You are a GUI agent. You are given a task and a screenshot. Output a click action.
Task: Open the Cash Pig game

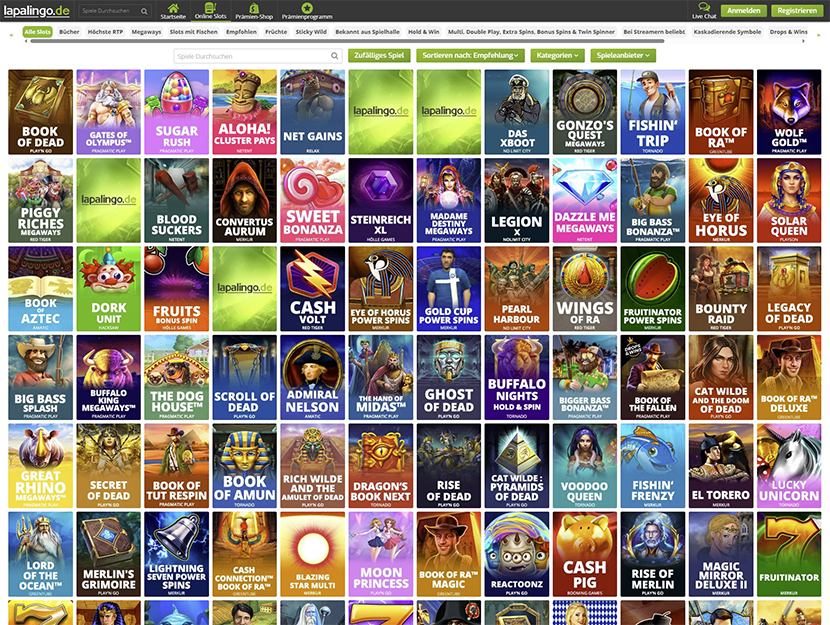[x=585, y=554]
